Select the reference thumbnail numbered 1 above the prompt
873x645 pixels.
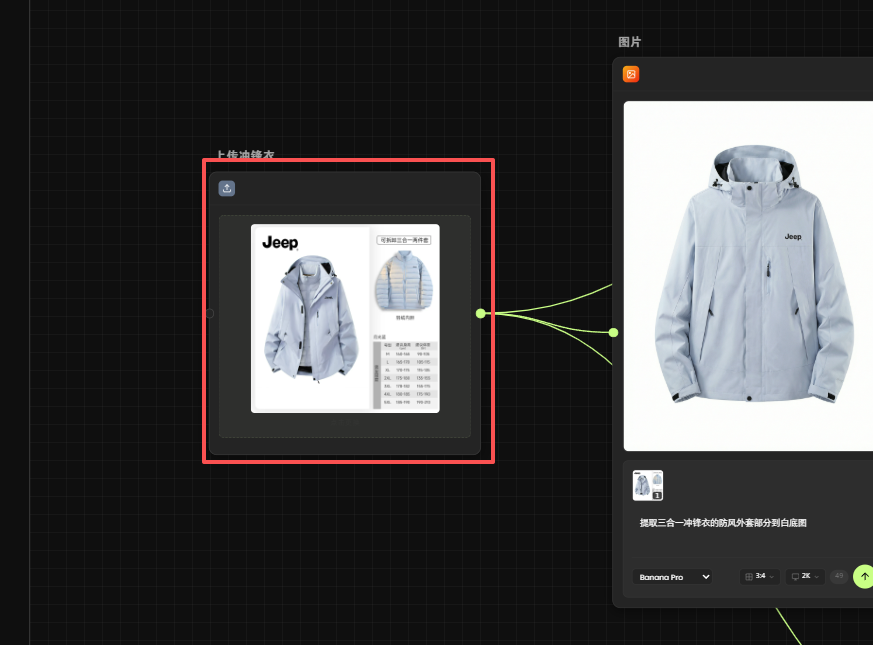point(648,485)
